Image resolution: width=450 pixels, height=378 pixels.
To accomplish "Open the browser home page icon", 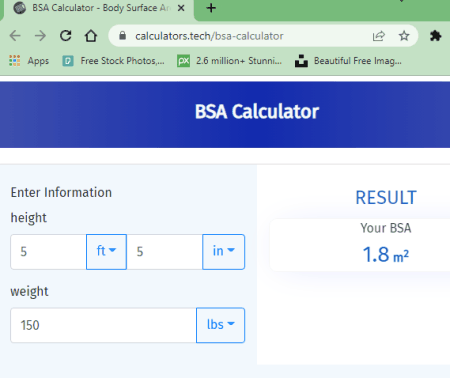I will [x=91, y=36].
